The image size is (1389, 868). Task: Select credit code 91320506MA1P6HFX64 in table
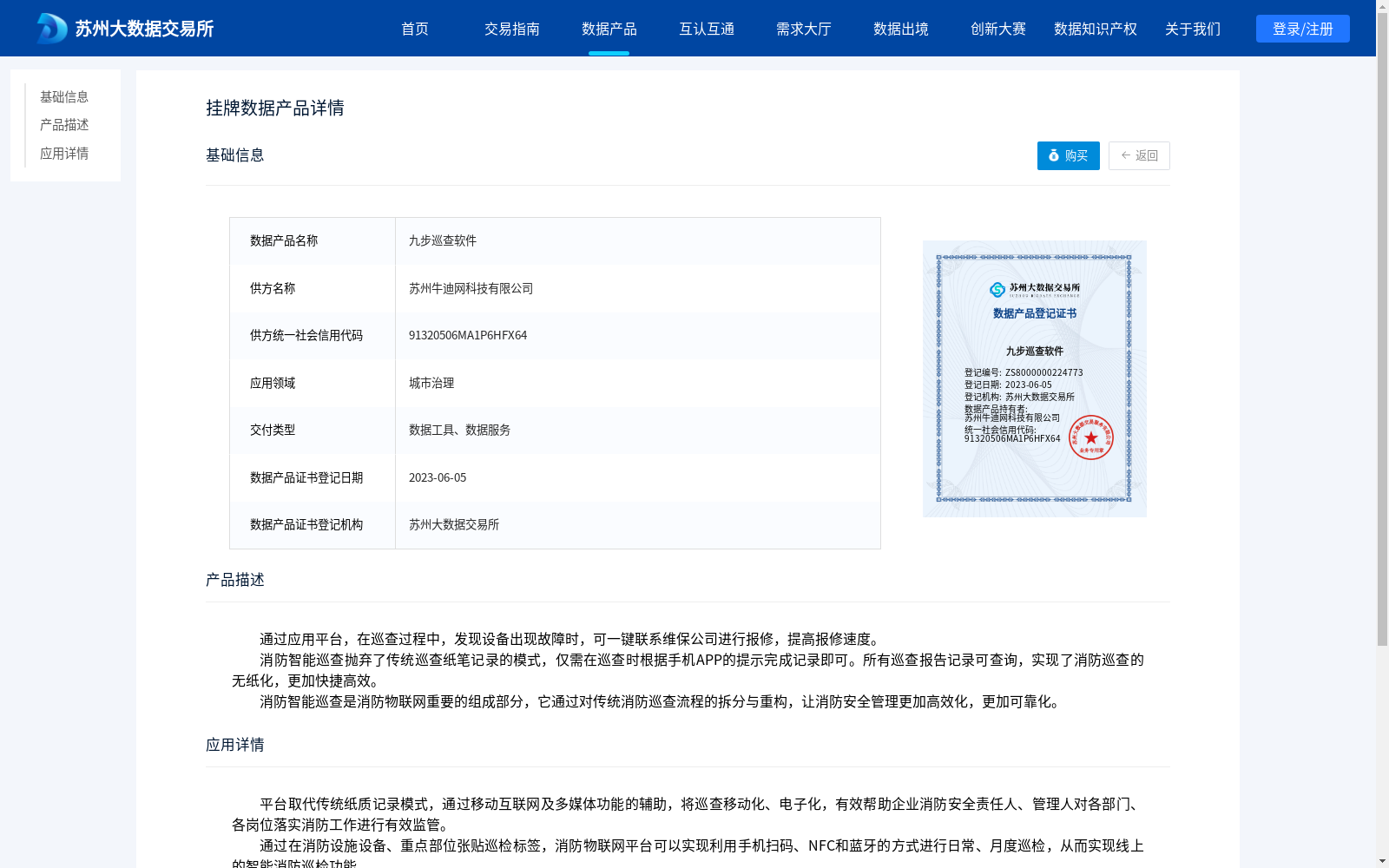468,335
